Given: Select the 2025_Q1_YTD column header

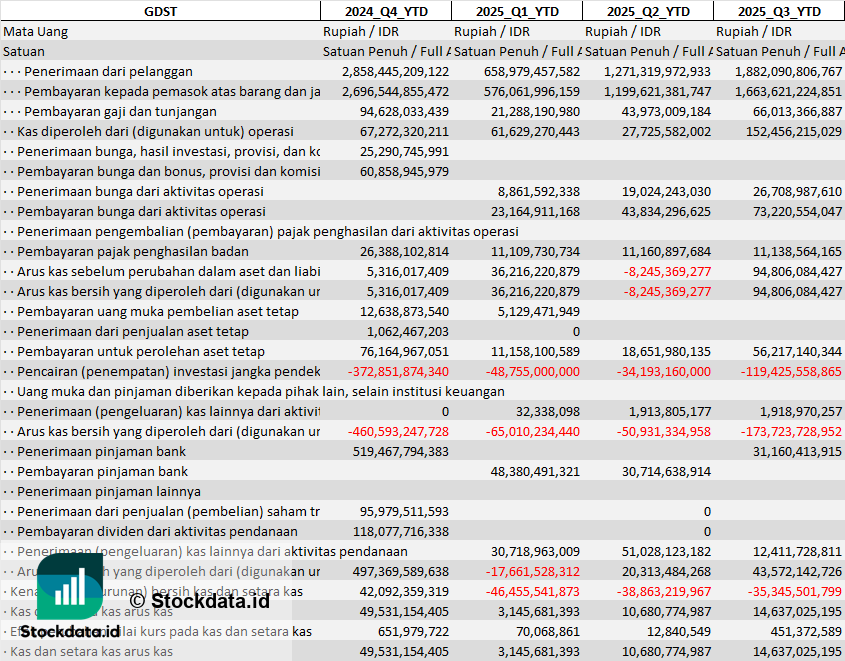Looking at the screenshot, I should [x=517, y=11].
